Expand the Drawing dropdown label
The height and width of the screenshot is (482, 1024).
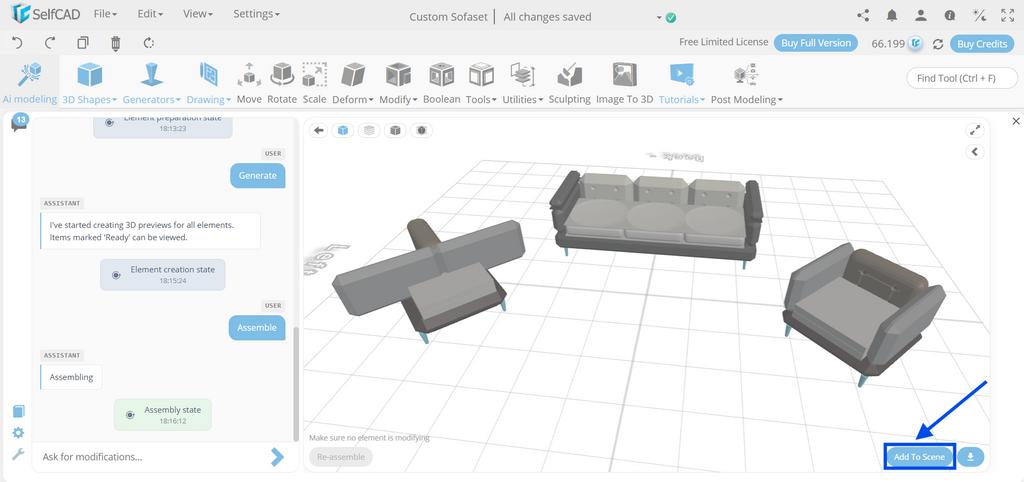point(209,100)
